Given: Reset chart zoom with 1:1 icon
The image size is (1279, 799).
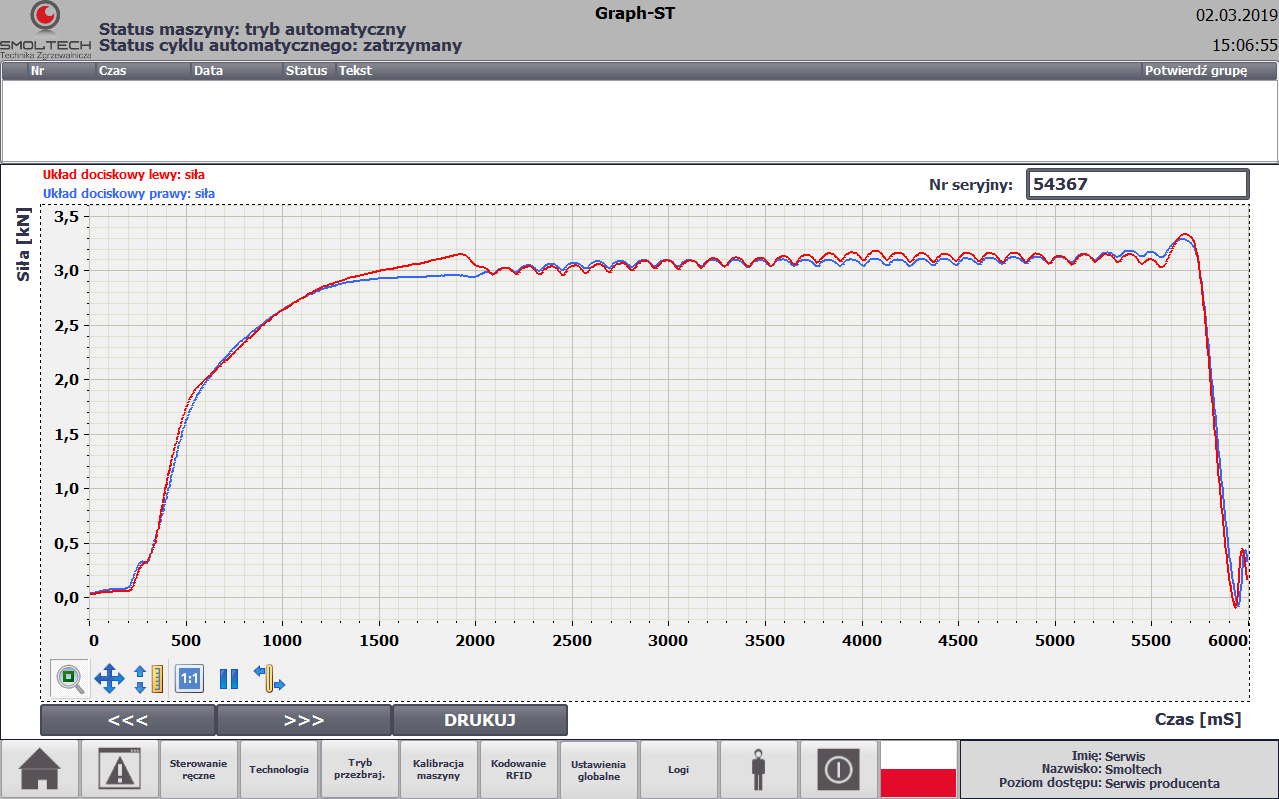Looking at the screenshot, I should [189, 679].
